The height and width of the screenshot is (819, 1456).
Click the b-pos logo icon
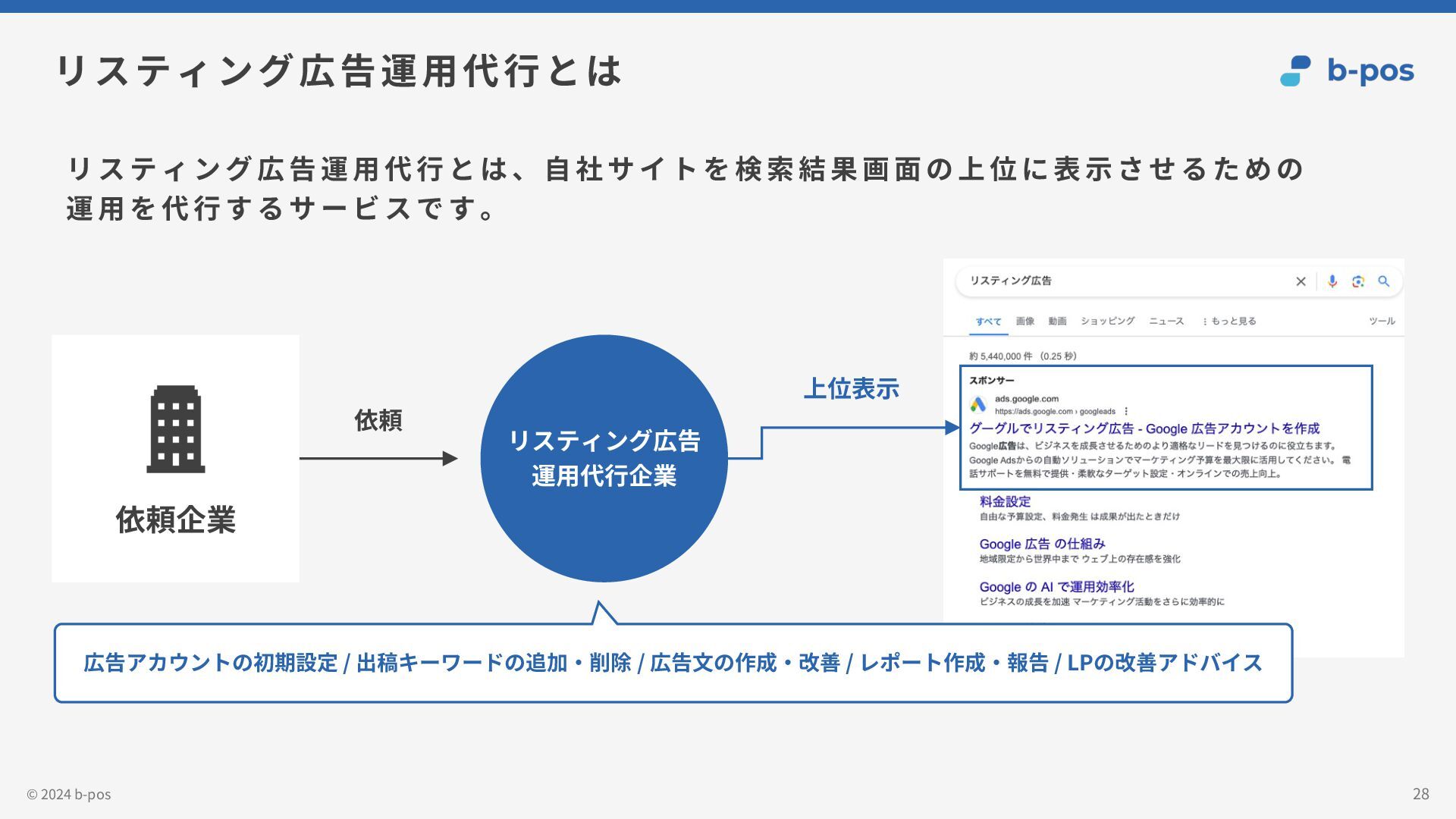point(1295,71)
